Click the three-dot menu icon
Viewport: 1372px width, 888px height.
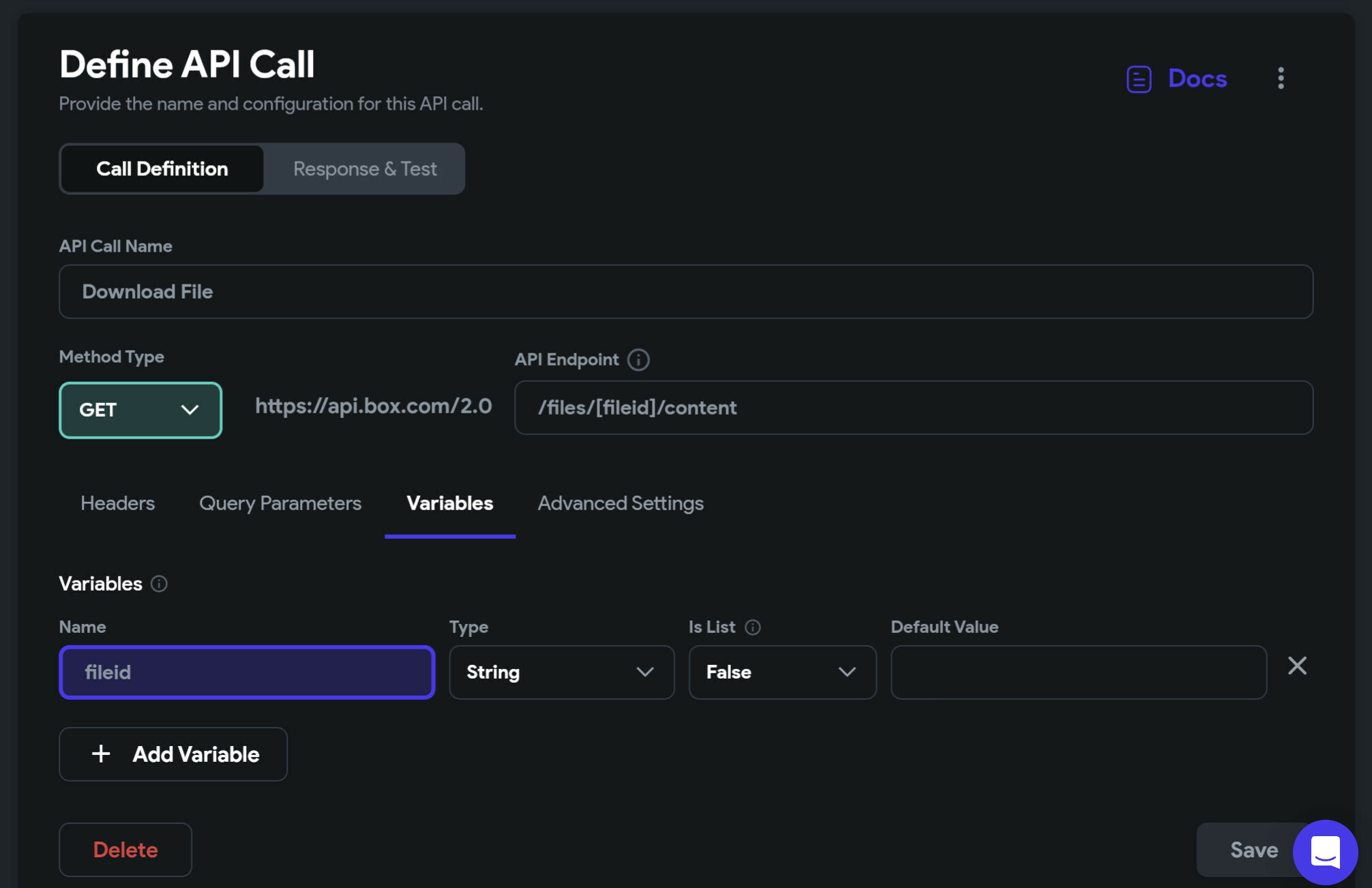tap(1281, 78)
